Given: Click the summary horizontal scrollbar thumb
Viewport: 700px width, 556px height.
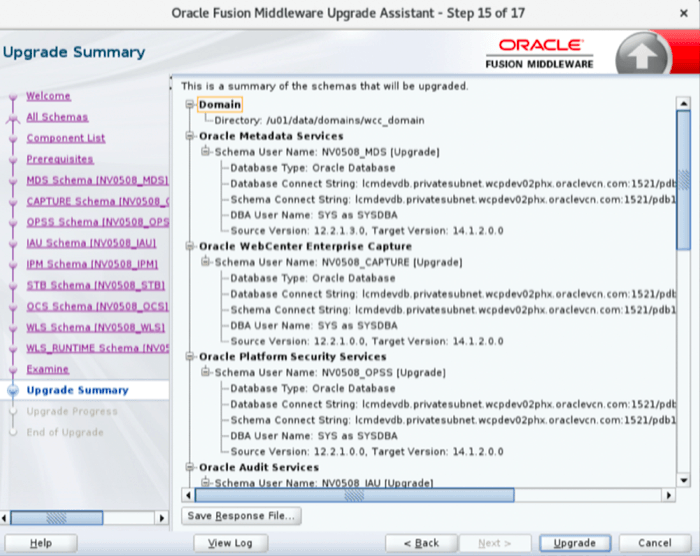Looking at the screenshot, I should click(354, 495).
